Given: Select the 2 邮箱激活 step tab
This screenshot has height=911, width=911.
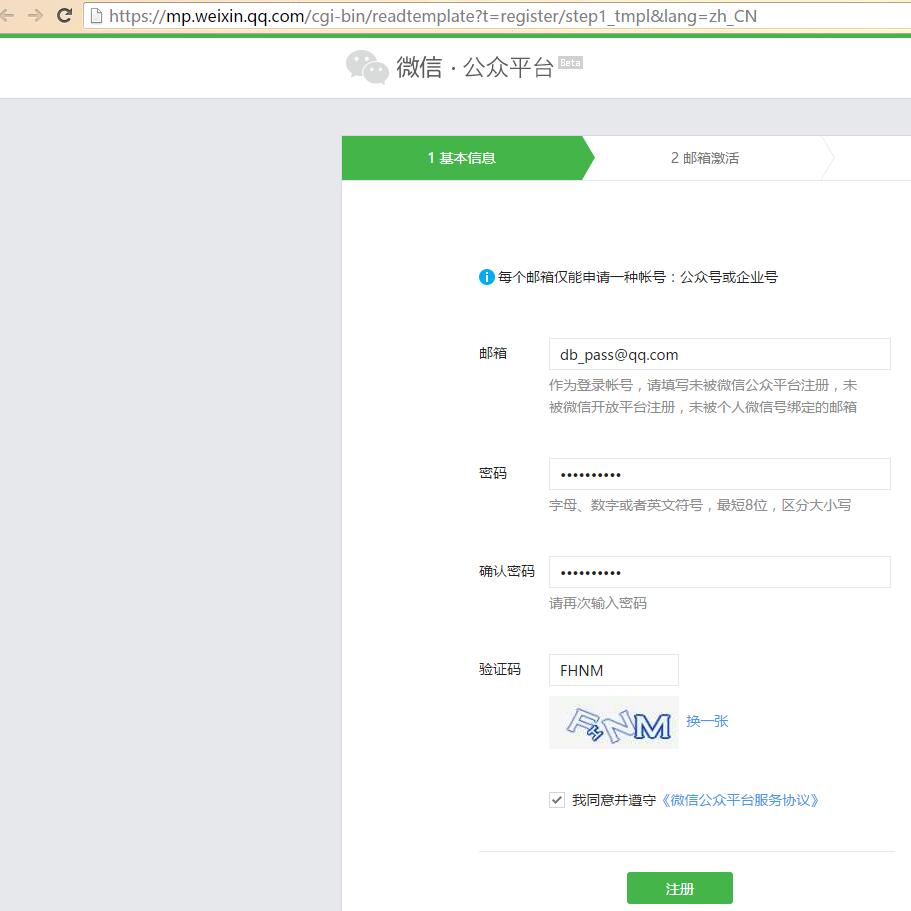Looking at the screenshot, I should (705, 158).
